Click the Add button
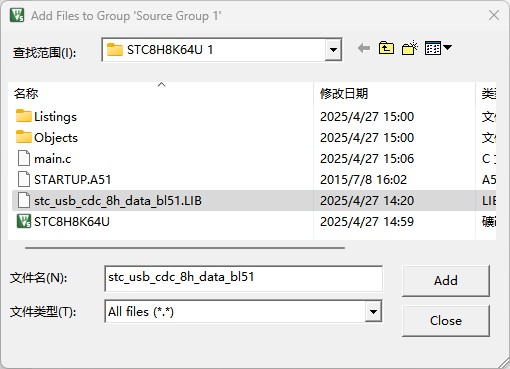This screenshot has height=369, width=510. pyautogui.click(x=446, y=281)
